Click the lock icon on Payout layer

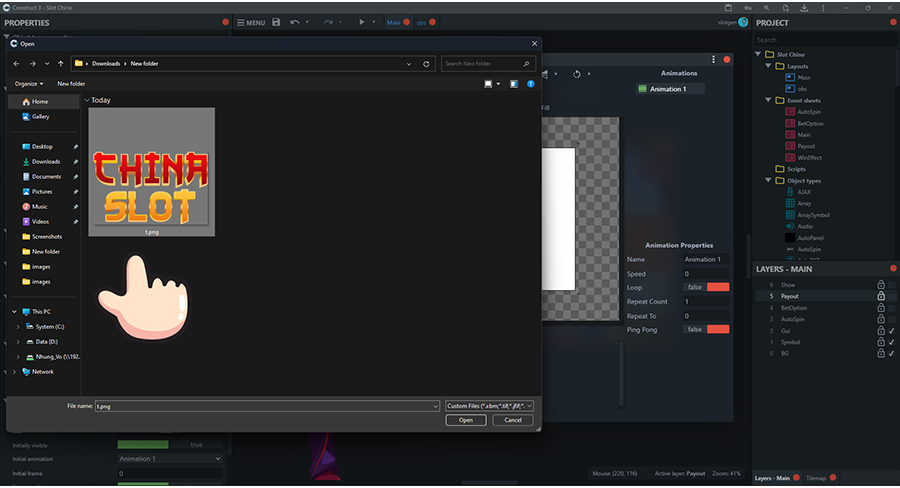pyautogui.click(x=880, y=296)
